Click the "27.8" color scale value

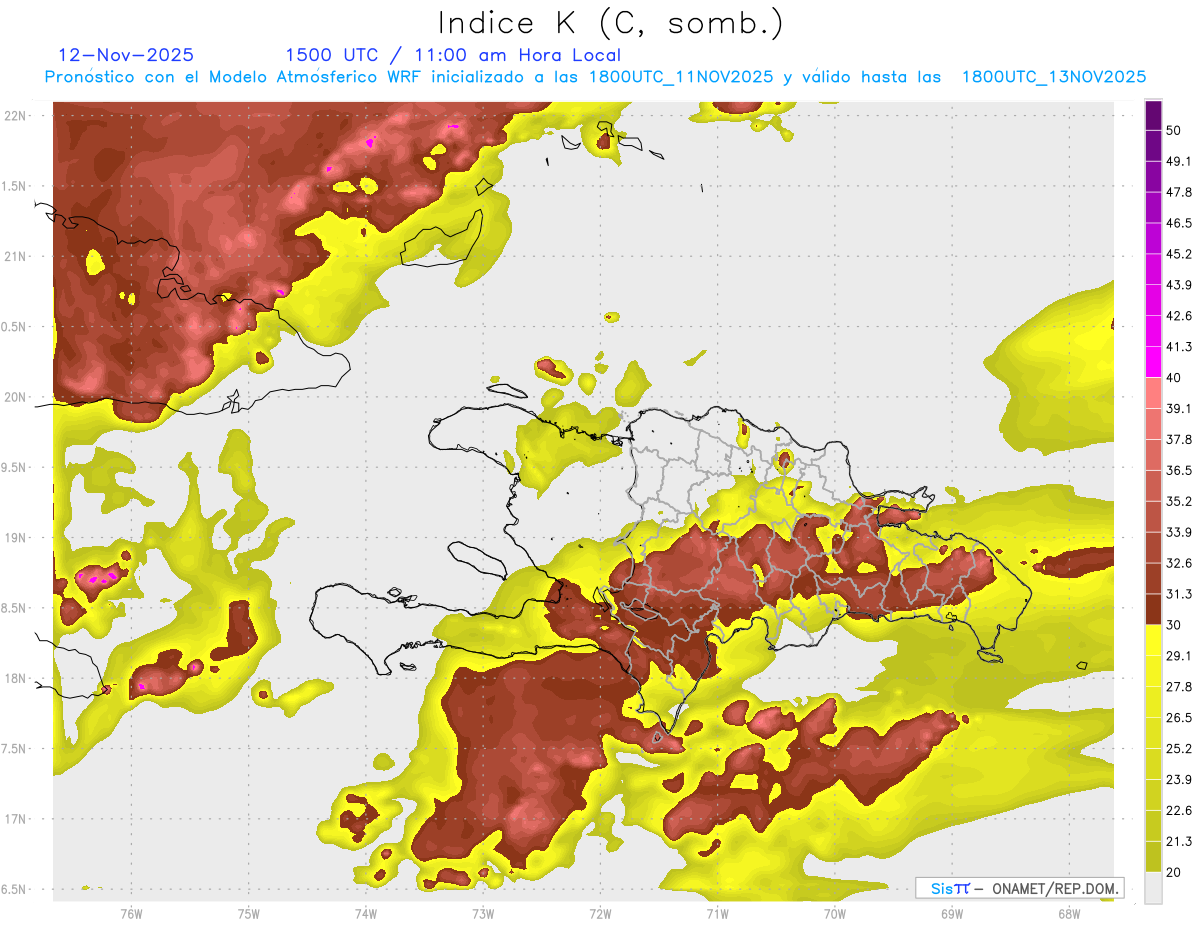click(1179, 688)
